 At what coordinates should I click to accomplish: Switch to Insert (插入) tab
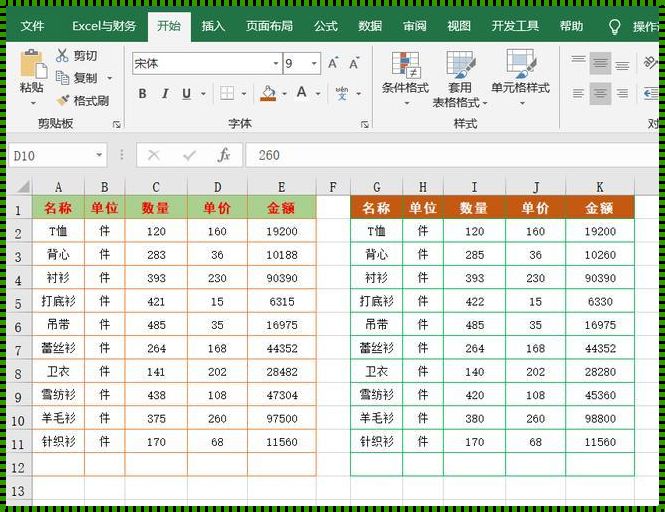pyautogui.click(x=213, y=26)
